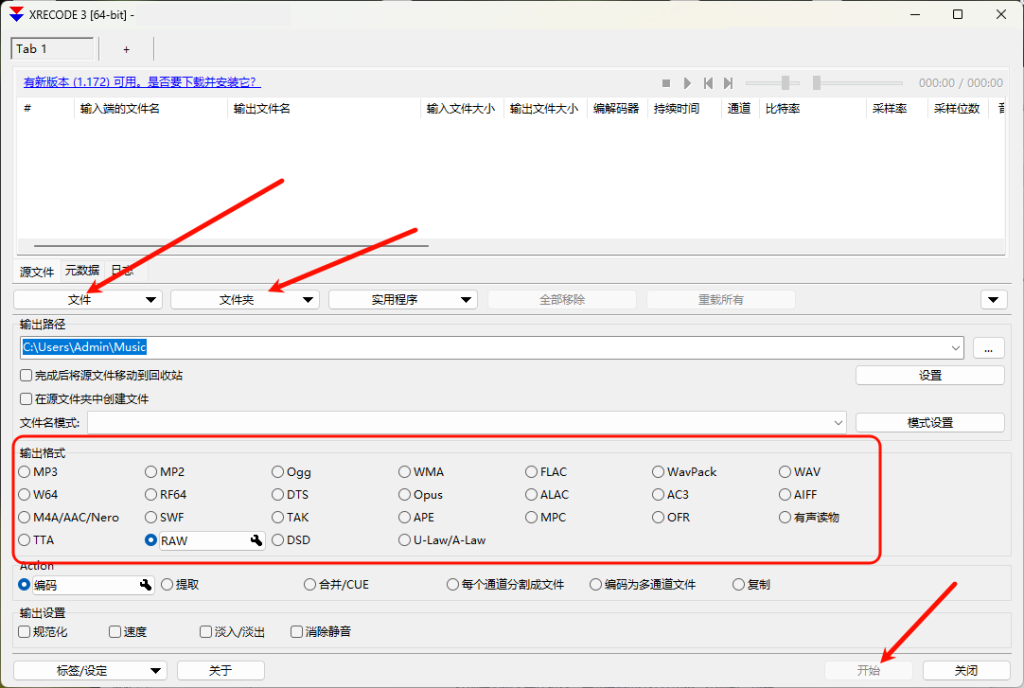Choose the MP3 output format

(25, 472)
